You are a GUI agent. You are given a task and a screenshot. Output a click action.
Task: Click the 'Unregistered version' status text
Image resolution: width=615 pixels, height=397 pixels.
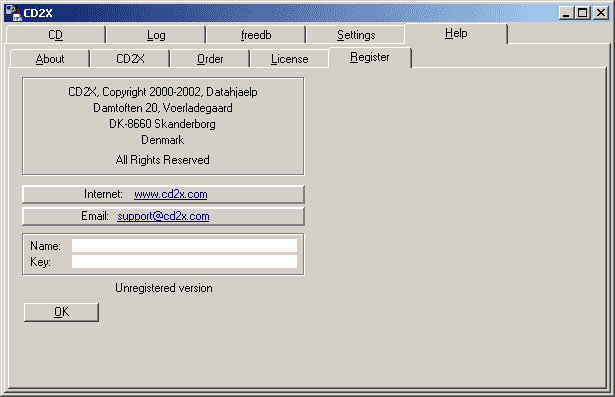point(164,288)
